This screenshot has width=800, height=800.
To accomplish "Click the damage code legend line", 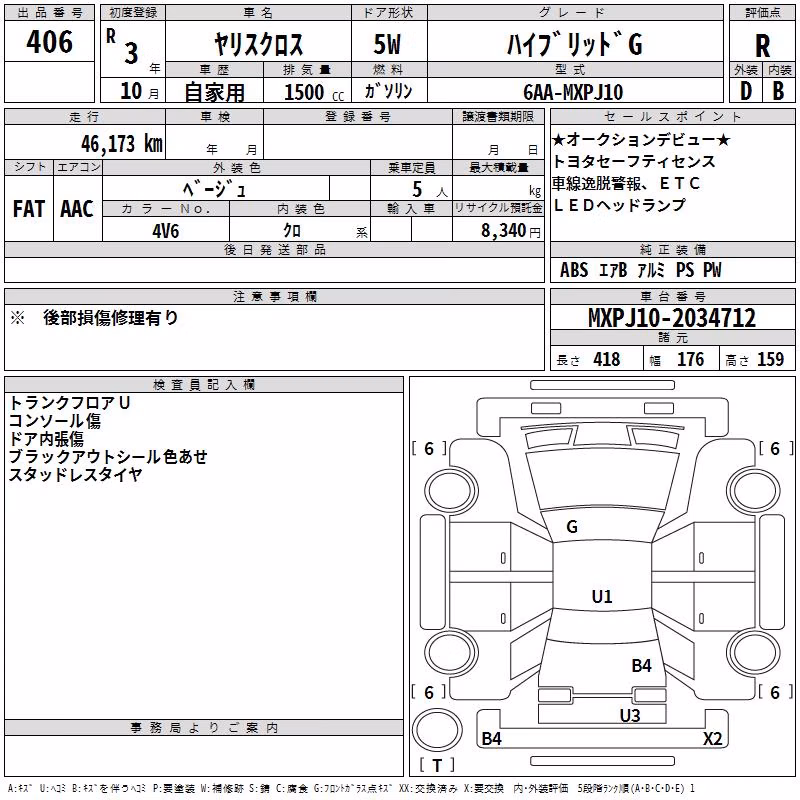I will [x=352, y=789].
